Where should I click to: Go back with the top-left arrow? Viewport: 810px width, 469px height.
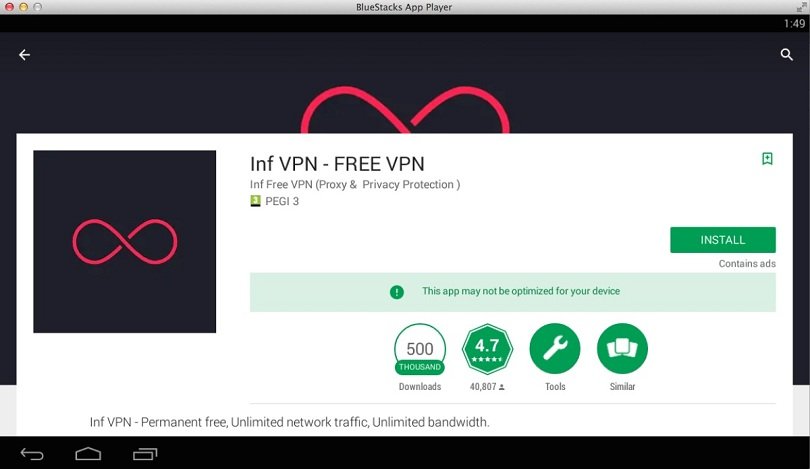[24, 55]
